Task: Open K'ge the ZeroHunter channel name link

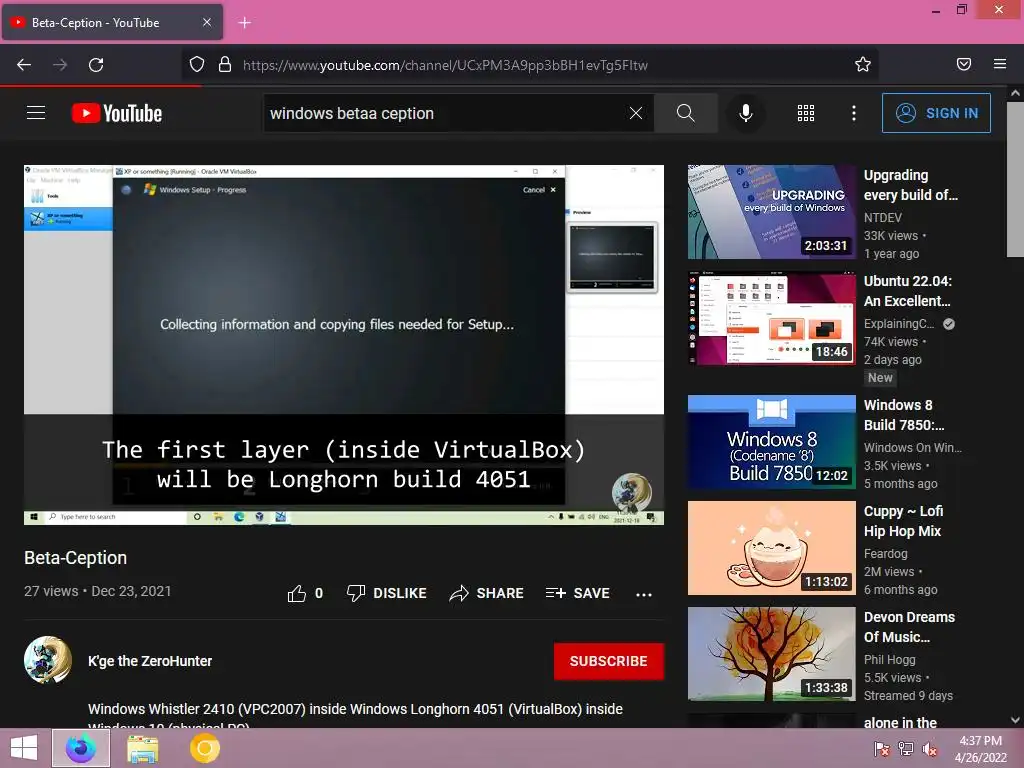Action: (150, 662)
